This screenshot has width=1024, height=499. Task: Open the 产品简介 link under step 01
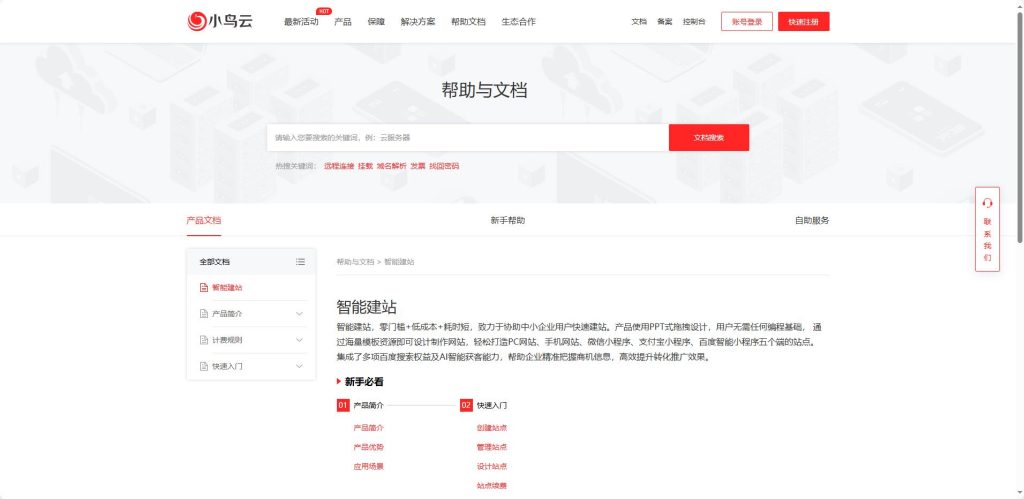(368, 428)
